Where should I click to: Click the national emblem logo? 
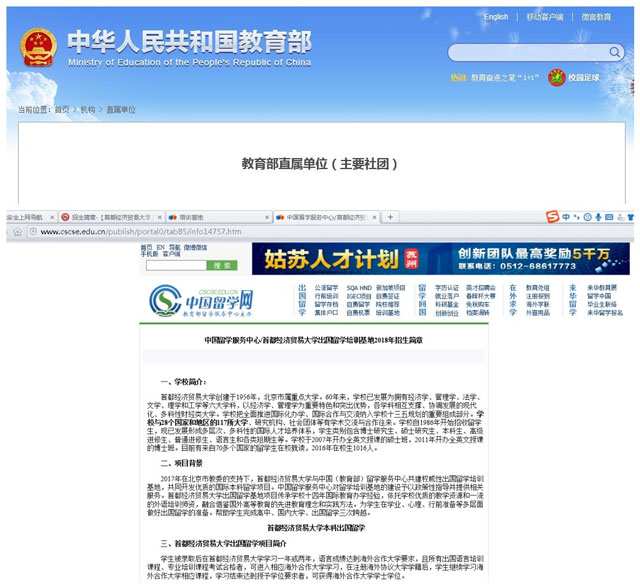pyautogui.click(x=38, y=46)
